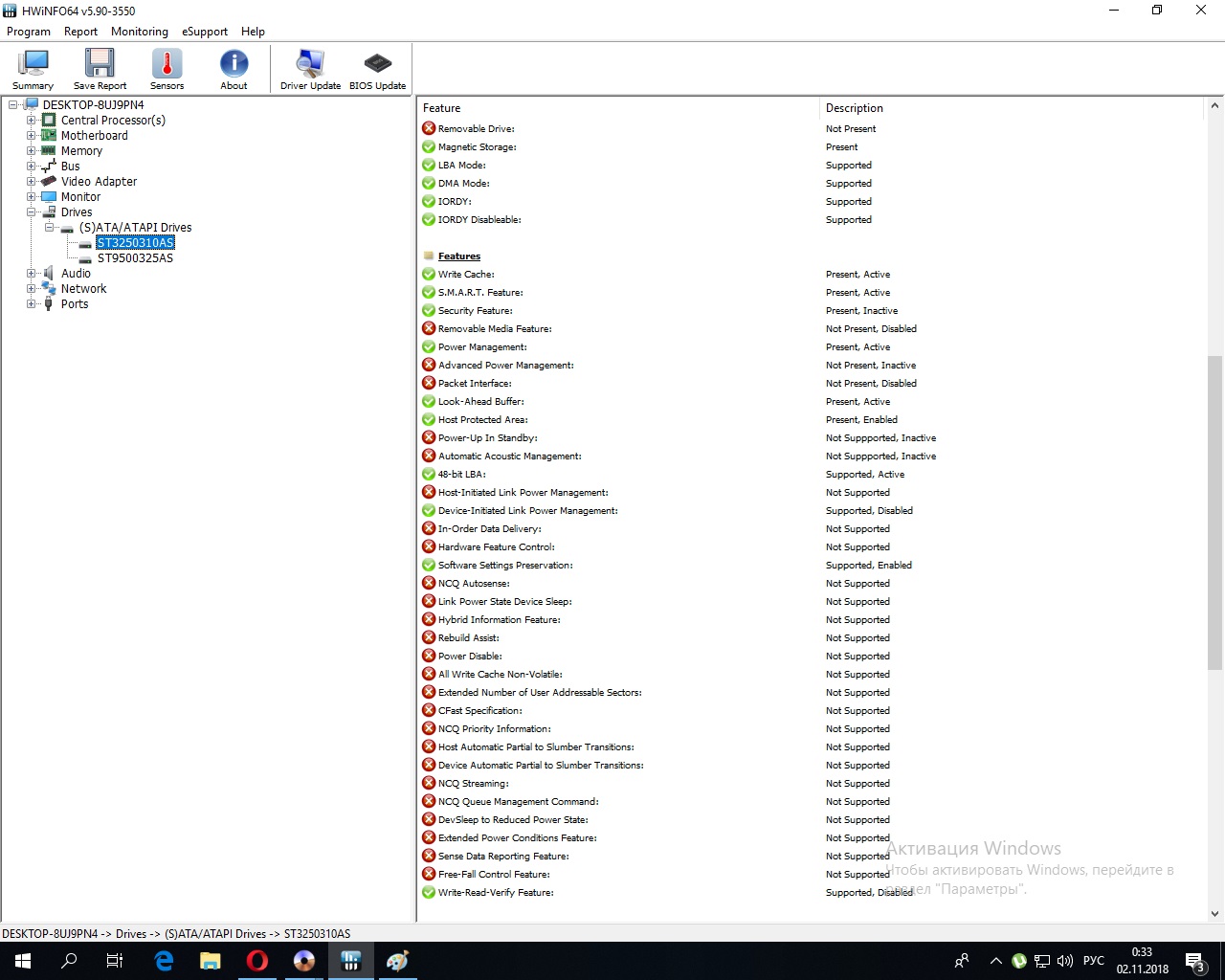Viewport: 1225px width, 980px height.
Task: Select the Write-Read-Verify Feature row
Action: tap(812, 893)
